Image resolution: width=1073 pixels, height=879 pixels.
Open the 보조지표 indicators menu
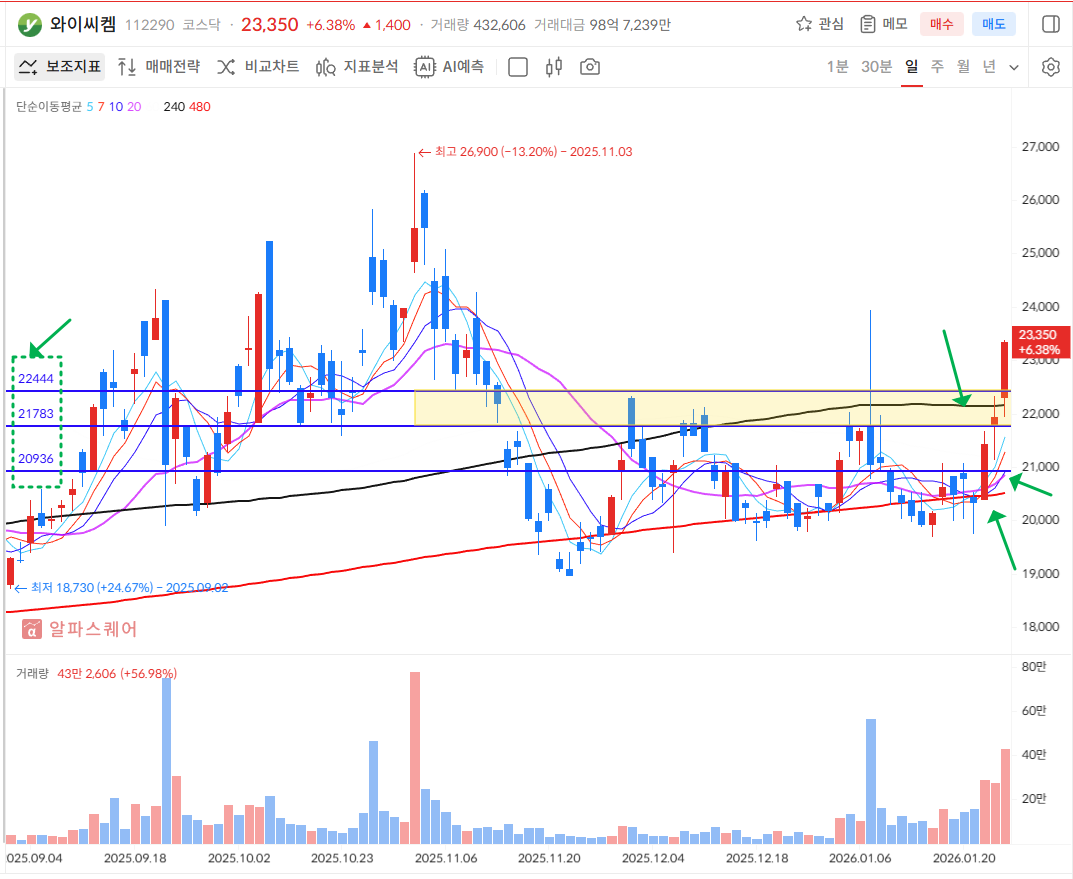pyautogui.click(x=59, y=67)
